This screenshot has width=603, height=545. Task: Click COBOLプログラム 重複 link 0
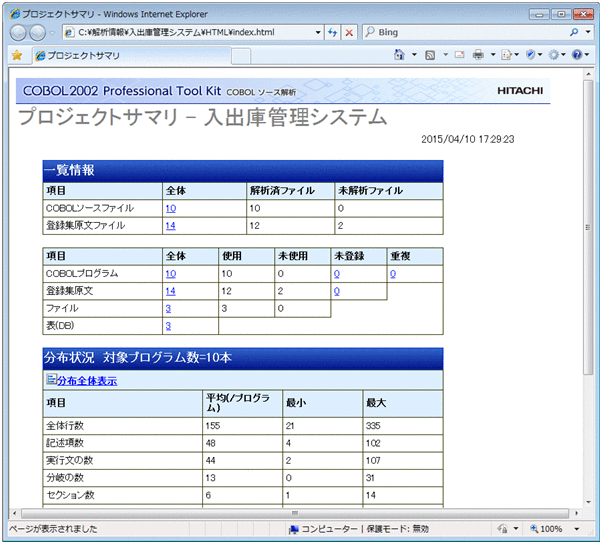393,274
